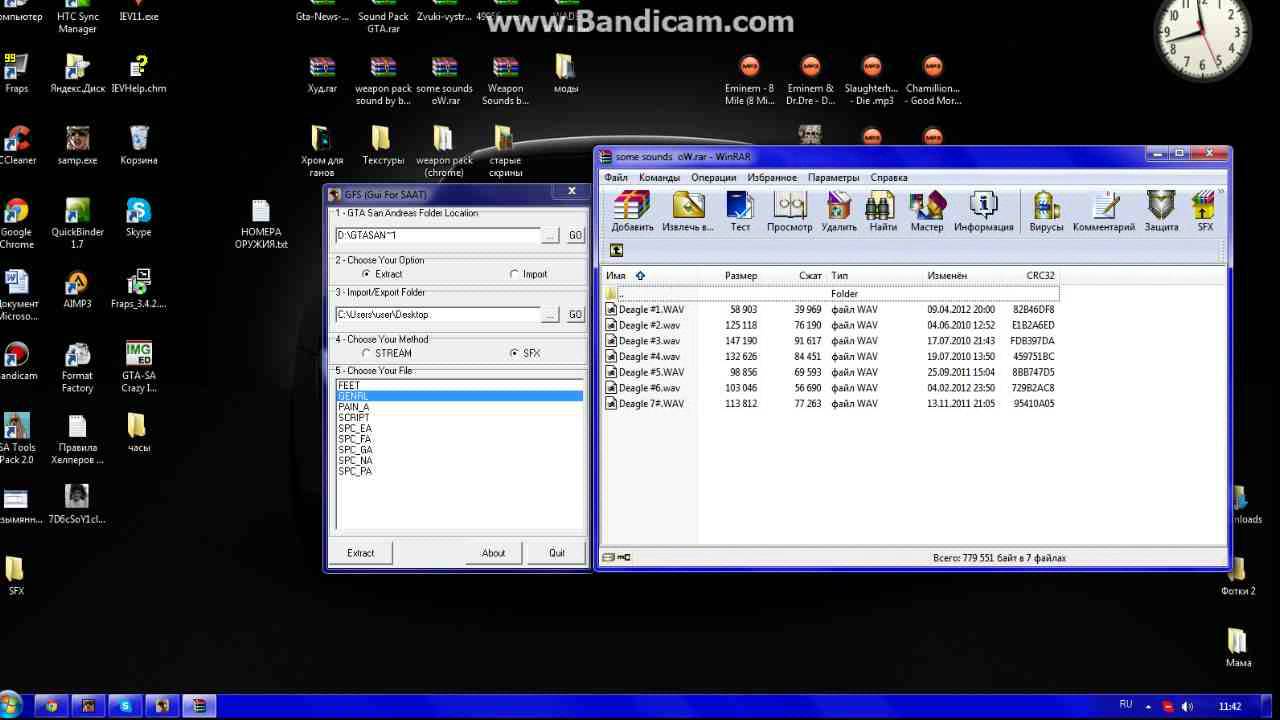Click the Windows Start button
The height and width of the screenshot is (720, 1280).
click(10, 706)
